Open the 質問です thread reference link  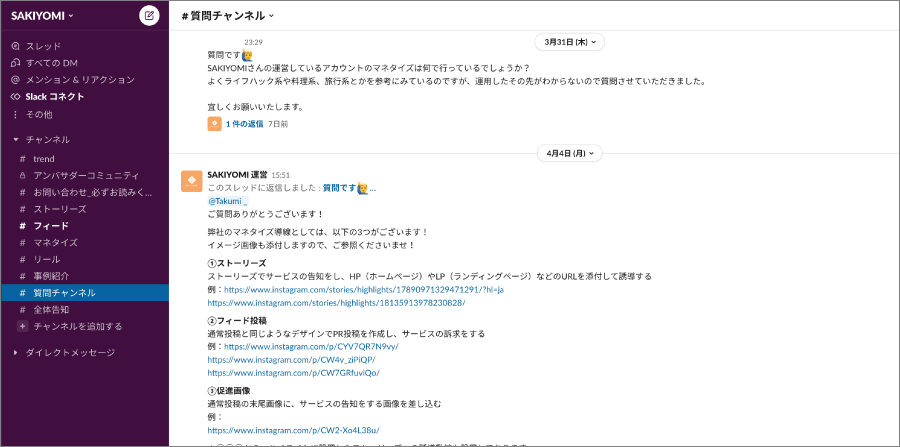pos(350,188)
